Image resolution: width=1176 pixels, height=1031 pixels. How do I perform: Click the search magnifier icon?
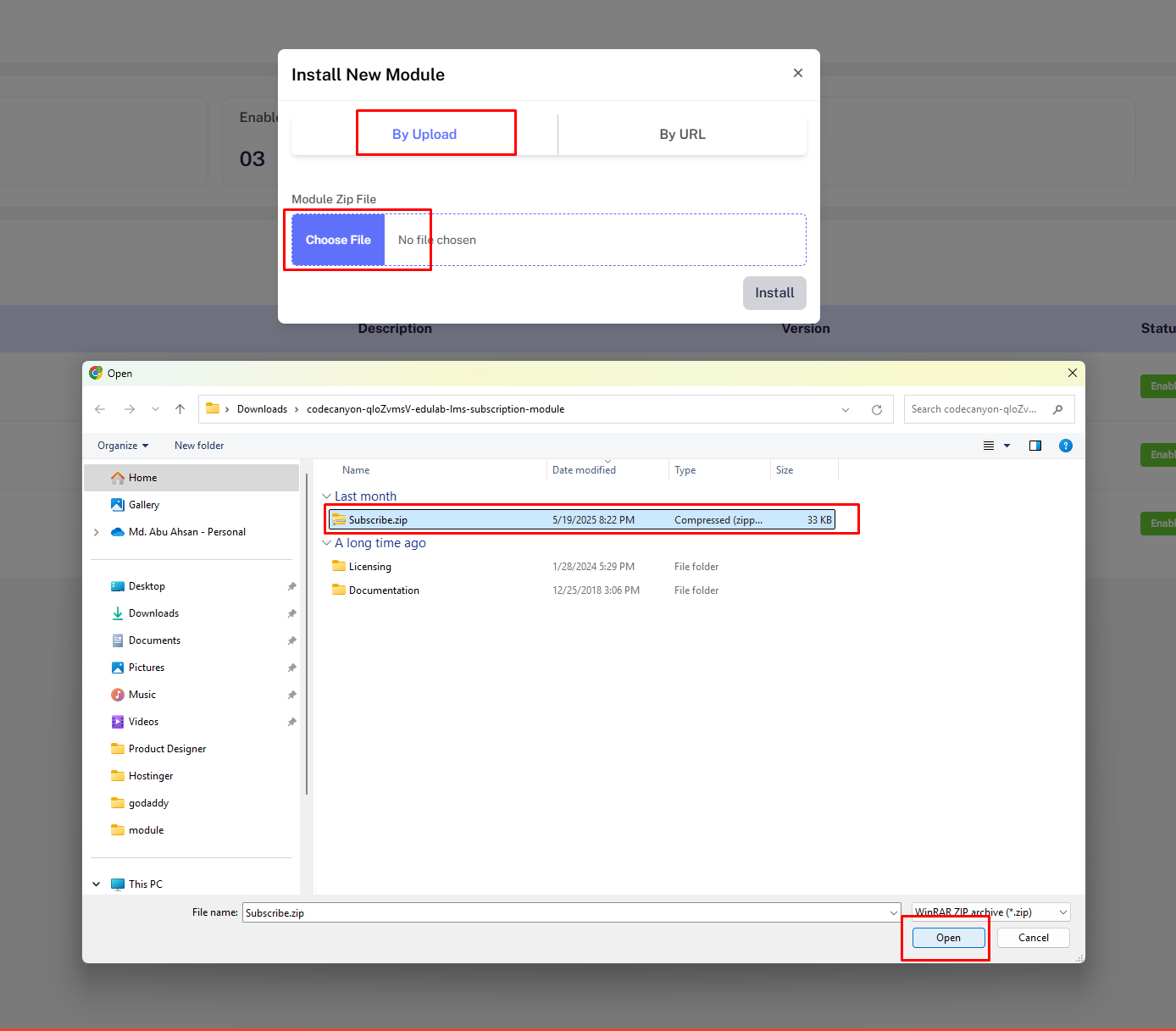click(x=1057, y=409)
